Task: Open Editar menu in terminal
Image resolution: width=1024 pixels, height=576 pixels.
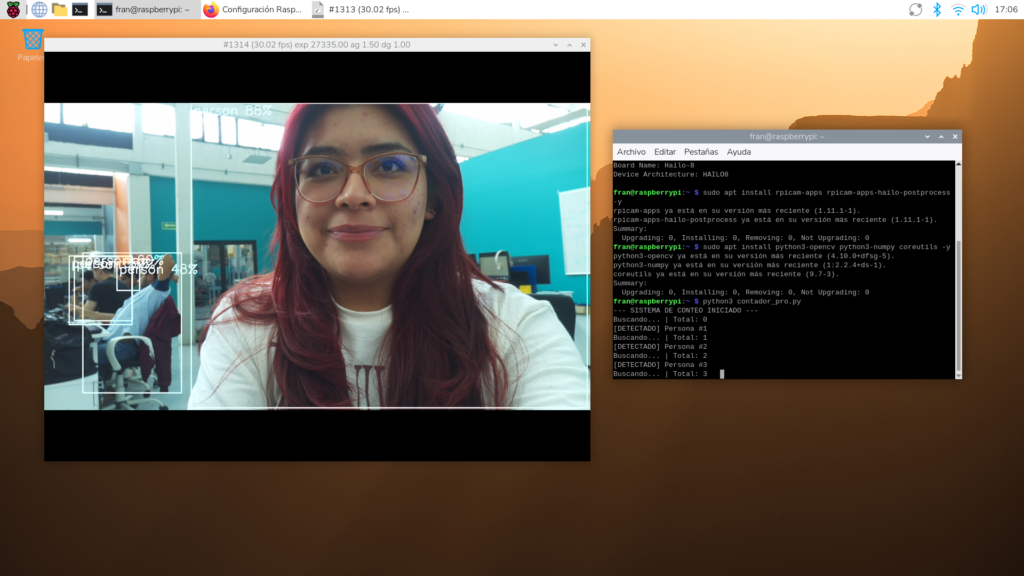Action: coord(665,152)
